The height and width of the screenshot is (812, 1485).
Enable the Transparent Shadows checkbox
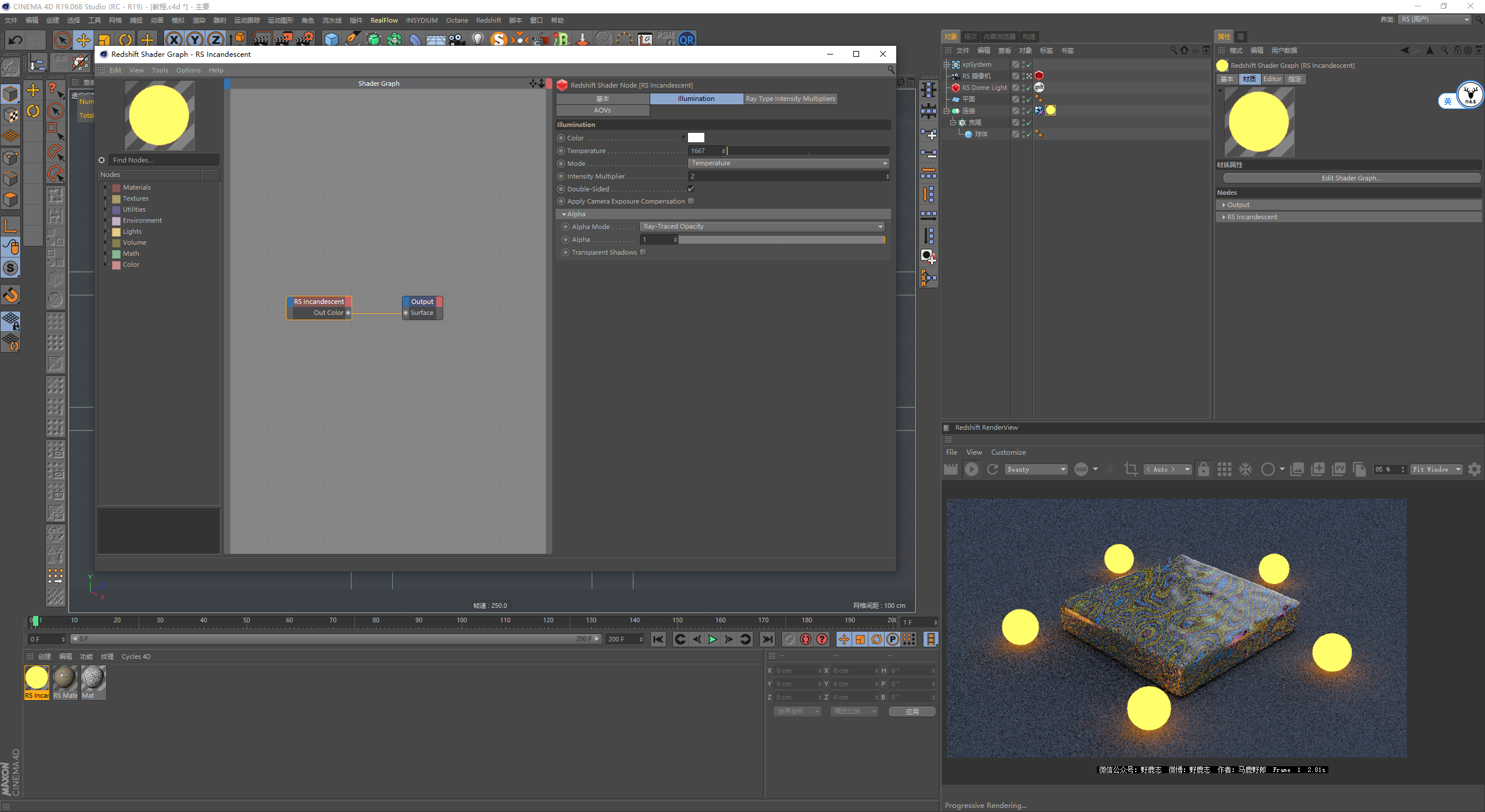[x=643, y=252]
